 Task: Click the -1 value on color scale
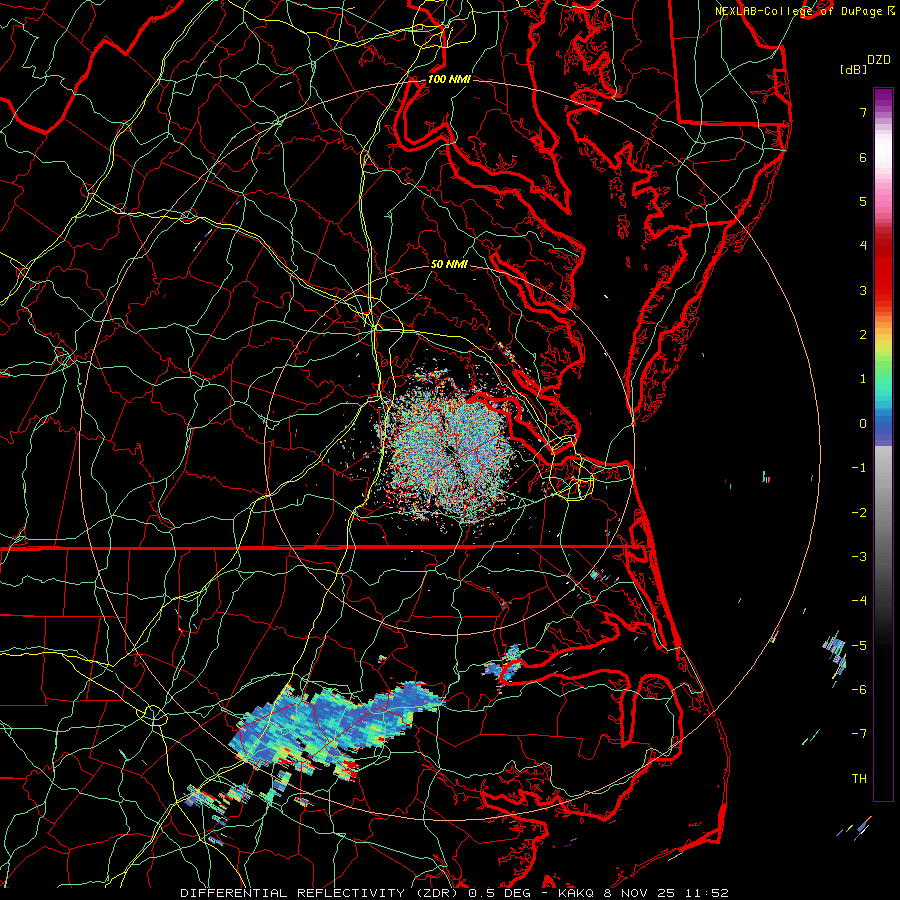point(859,468)
